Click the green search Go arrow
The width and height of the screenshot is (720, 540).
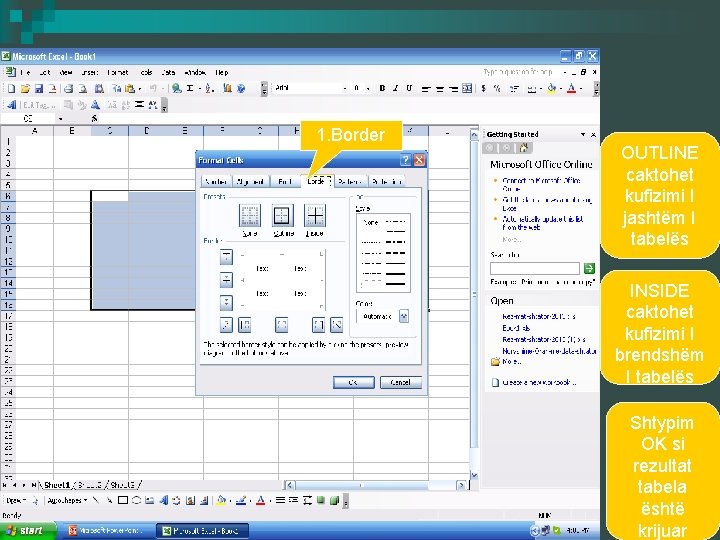click(x=589, y=268)
